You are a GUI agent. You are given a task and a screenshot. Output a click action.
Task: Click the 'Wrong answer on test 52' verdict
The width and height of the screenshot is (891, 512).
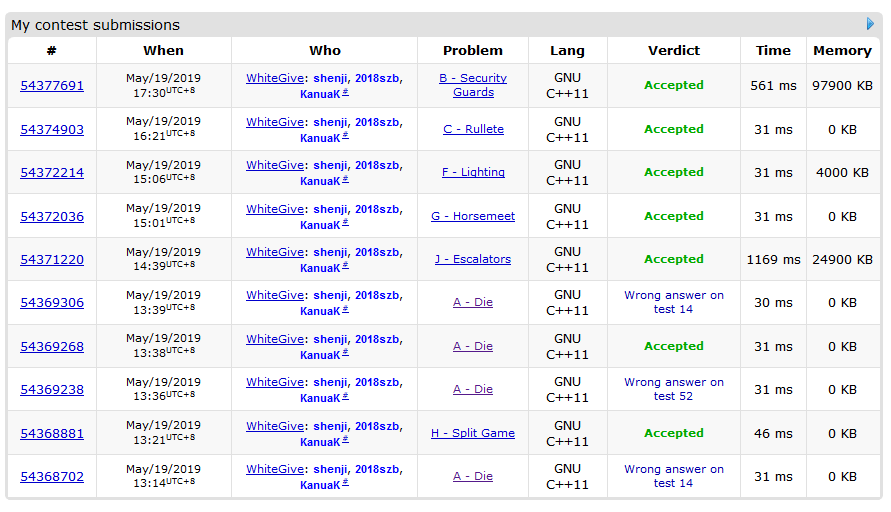673,389
